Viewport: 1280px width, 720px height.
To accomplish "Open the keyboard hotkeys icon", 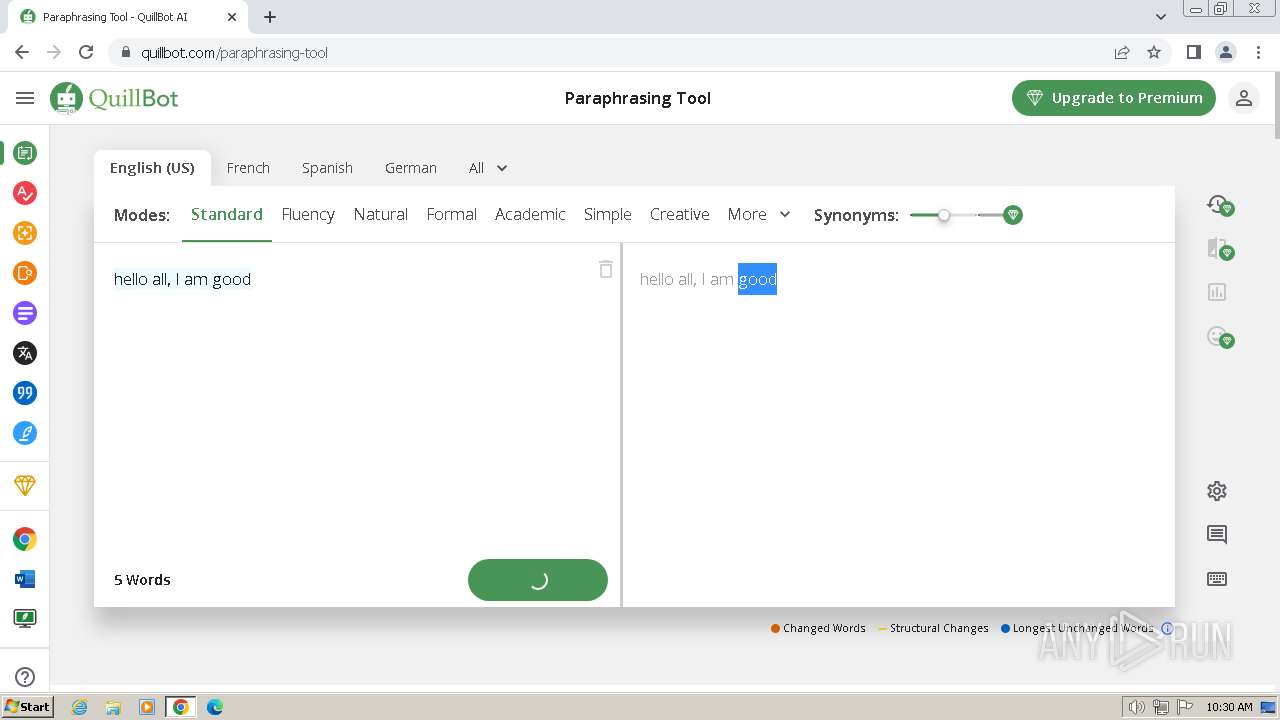I will [x=1217, y=579].
